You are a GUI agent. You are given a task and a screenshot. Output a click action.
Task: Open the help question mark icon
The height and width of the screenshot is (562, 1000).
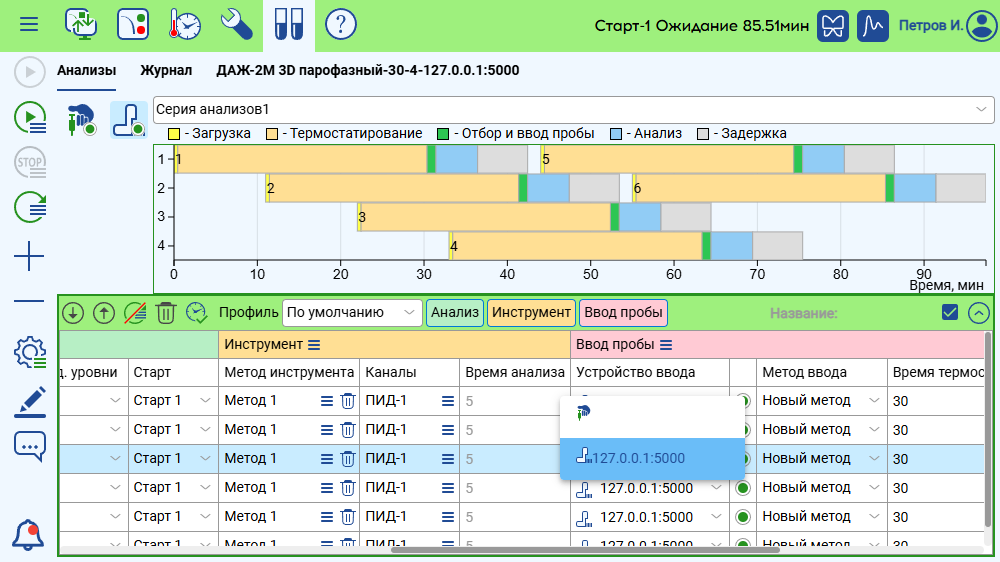pos(341,24)
